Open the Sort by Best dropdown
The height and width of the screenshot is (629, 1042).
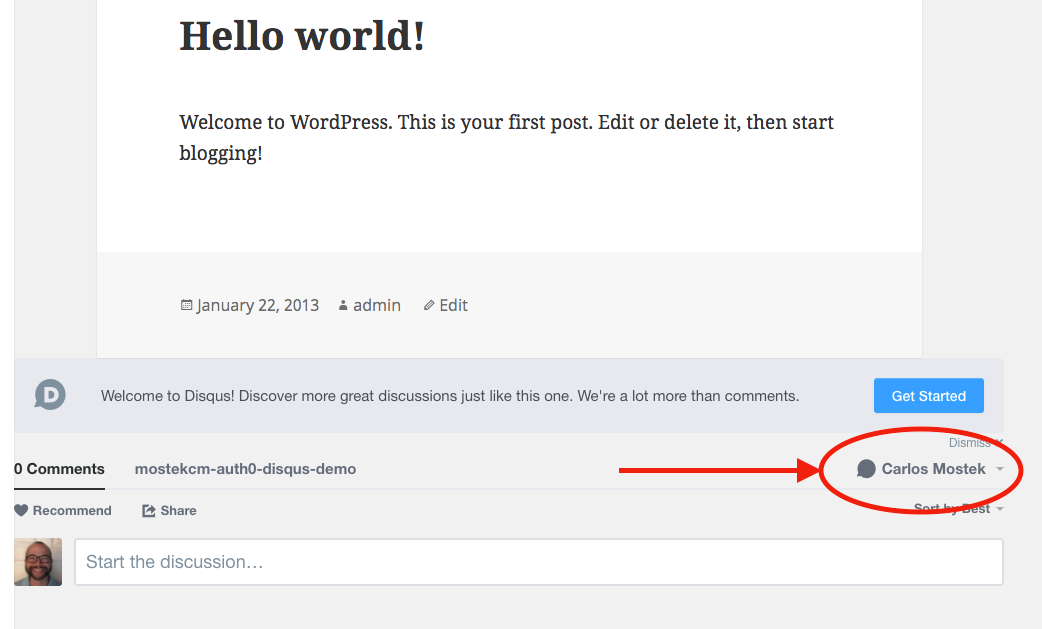(958, 509)
